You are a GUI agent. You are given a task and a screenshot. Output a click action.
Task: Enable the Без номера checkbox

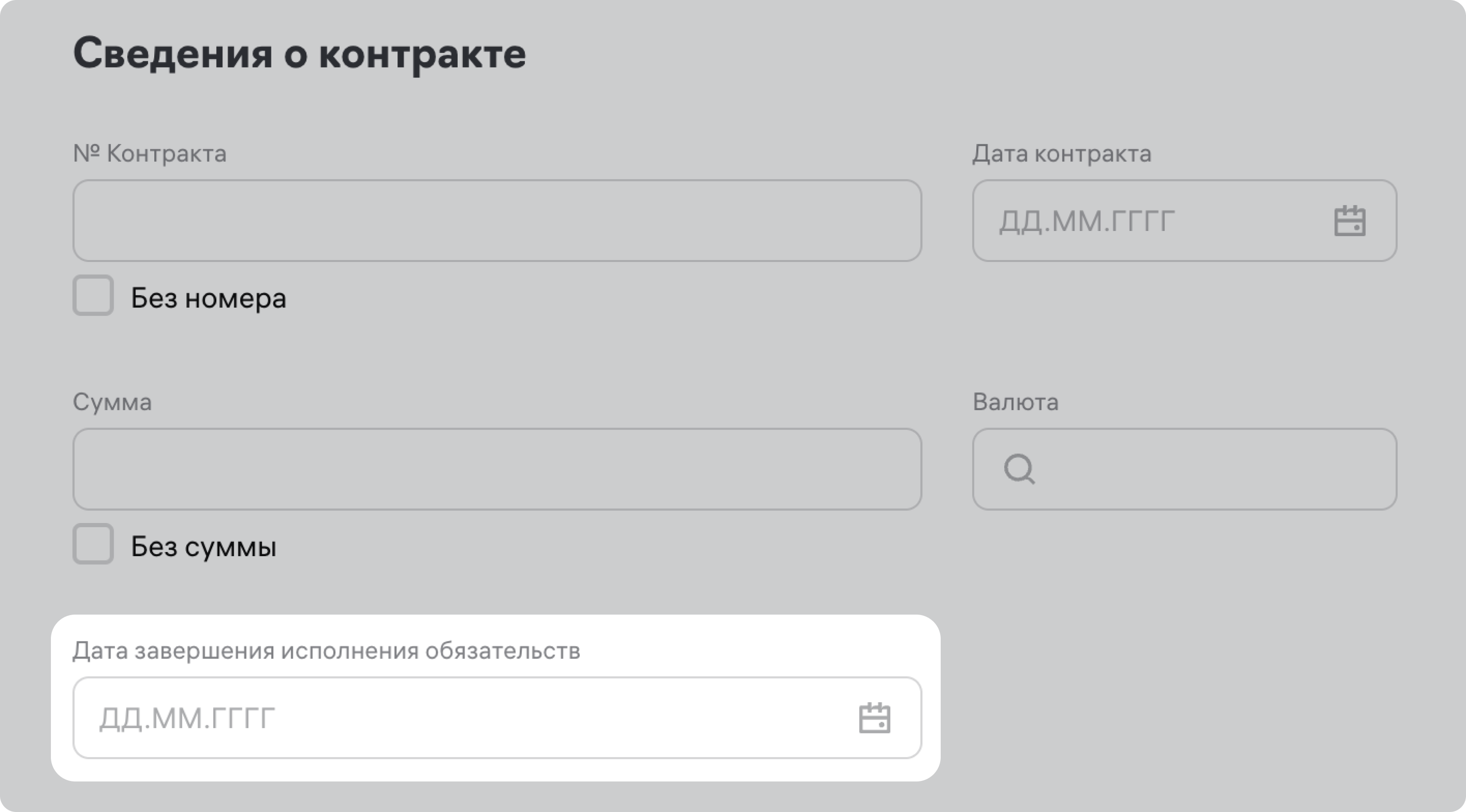(93, 296)
